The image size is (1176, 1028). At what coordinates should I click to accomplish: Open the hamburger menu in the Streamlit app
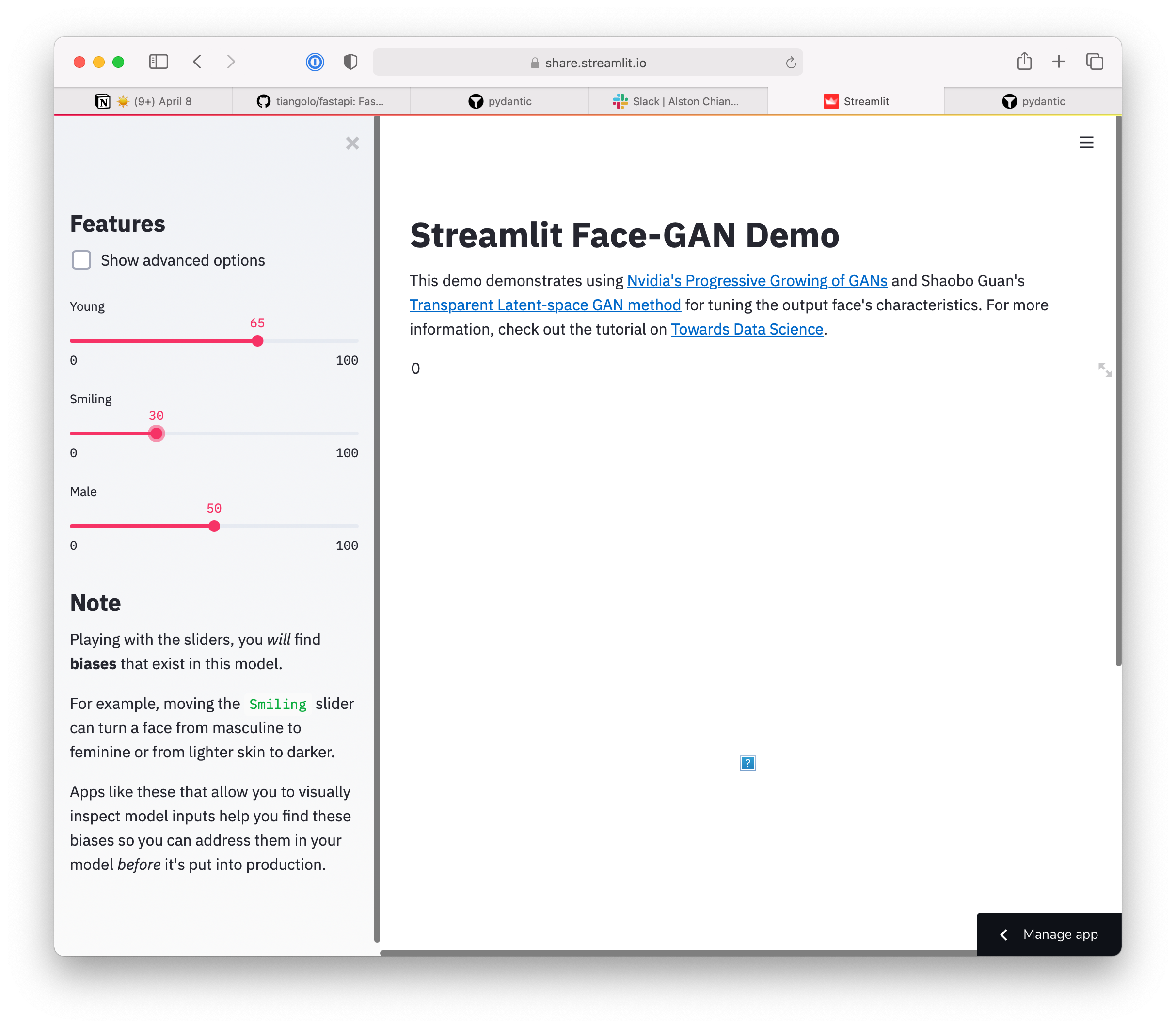click(x=1086, y=142)
